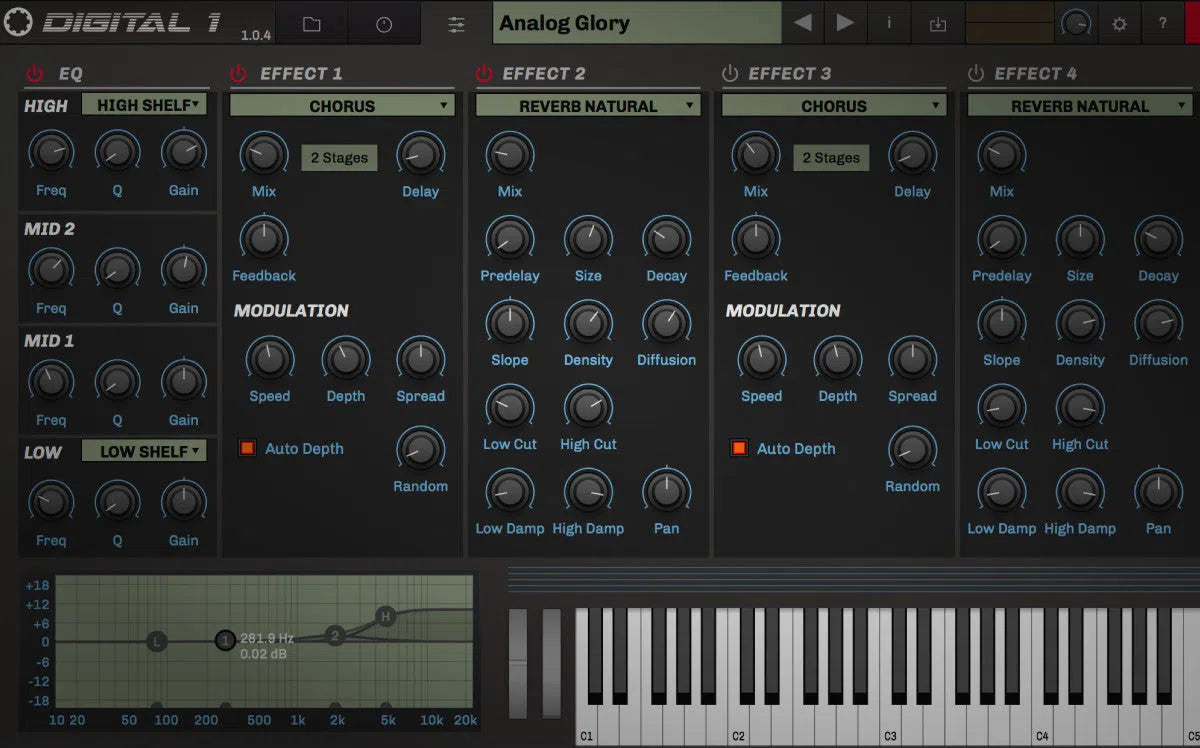Screen dimensions: 1200x748
Task: Open the sliders settings panel icon
Action: 456,22
